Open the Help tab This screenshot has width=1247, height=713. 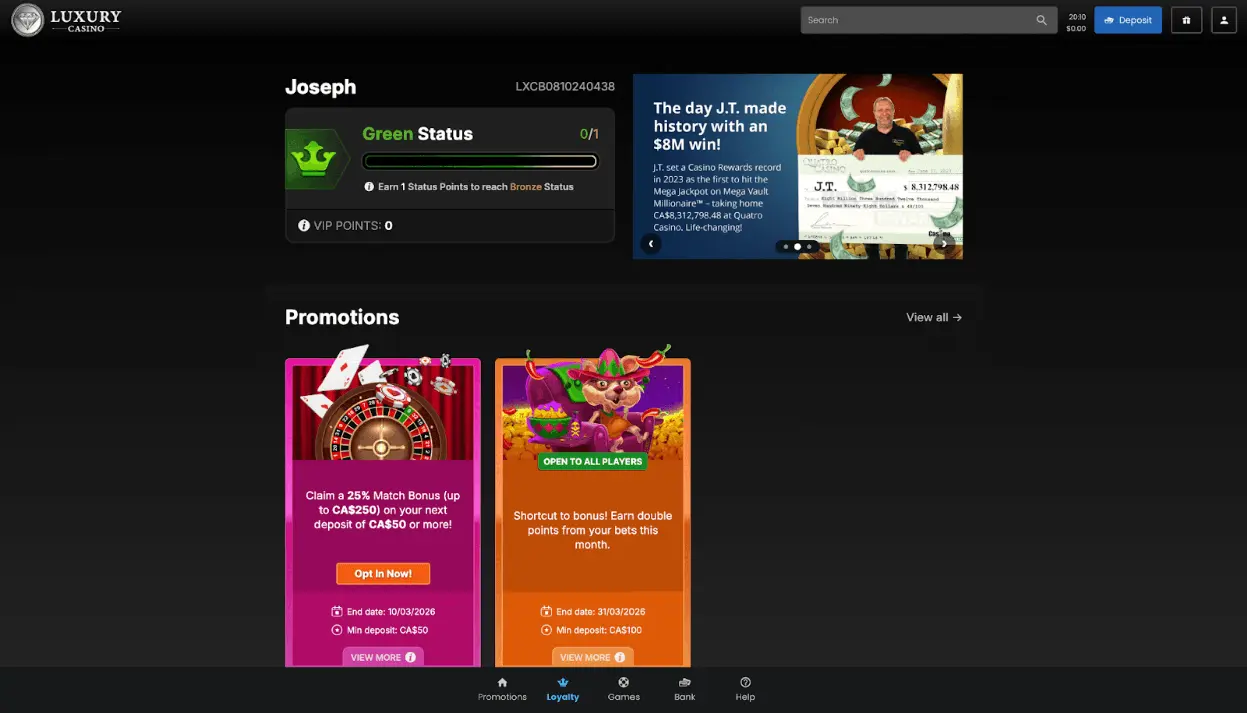click(745, 689)
